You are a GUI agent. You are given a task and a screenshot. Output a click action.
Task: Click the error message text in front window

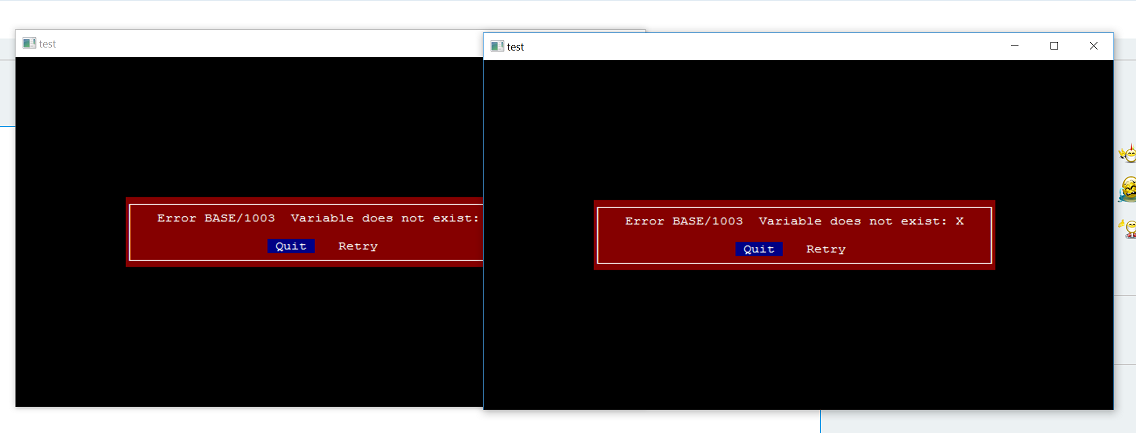coord(794,222)
